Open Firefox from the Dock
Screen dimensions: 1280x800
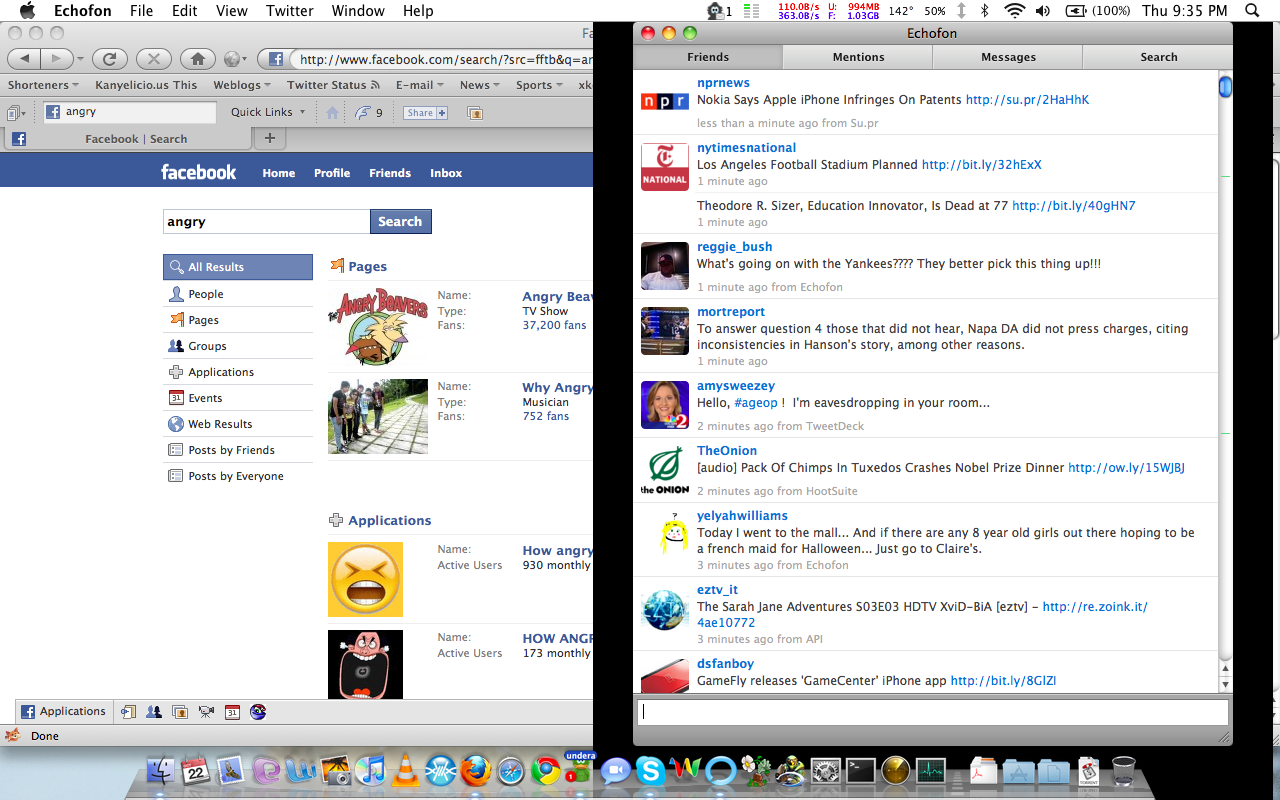[476, 771]
